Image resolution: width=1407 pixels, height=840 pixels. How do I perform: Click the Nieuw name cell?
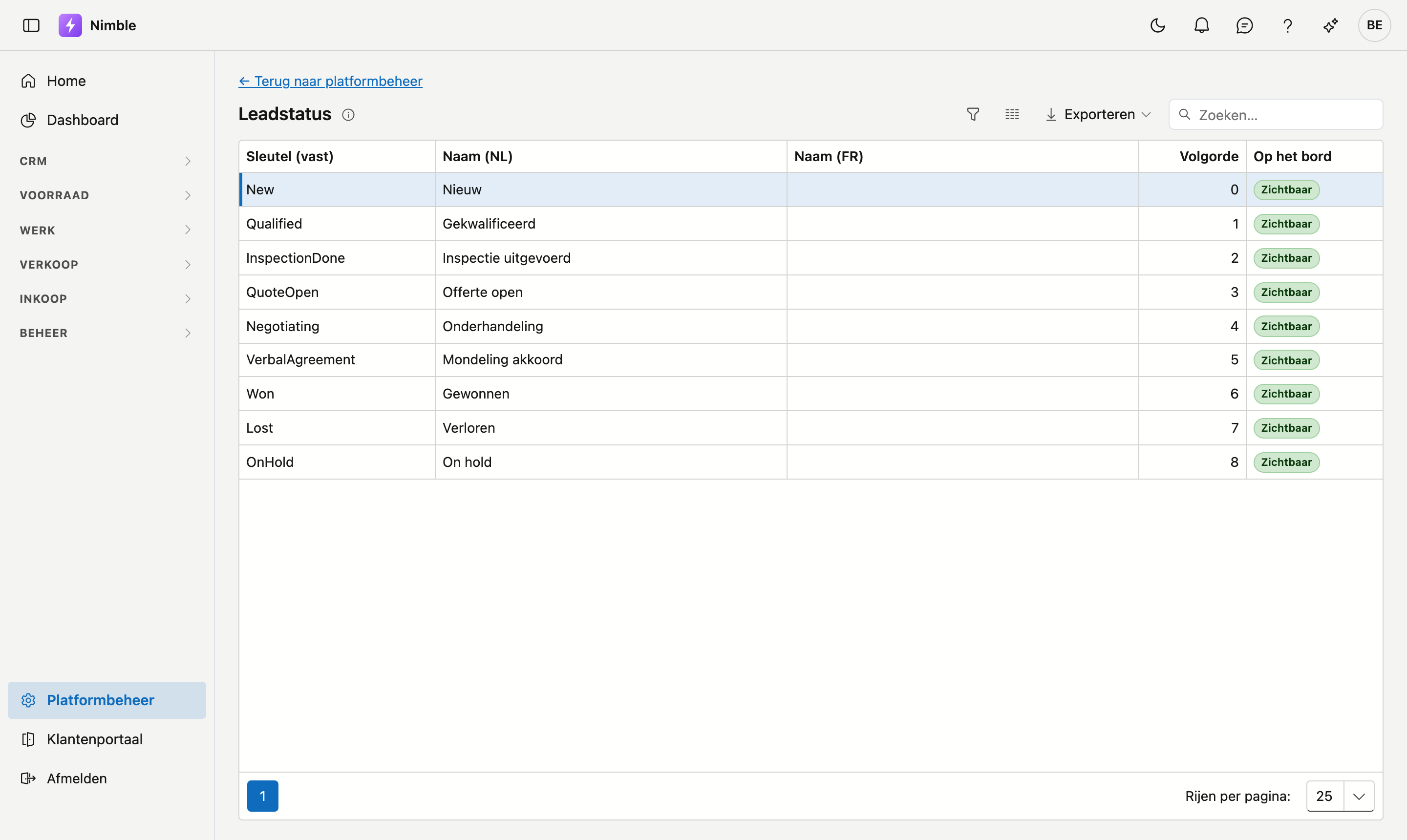pos(611,189)
